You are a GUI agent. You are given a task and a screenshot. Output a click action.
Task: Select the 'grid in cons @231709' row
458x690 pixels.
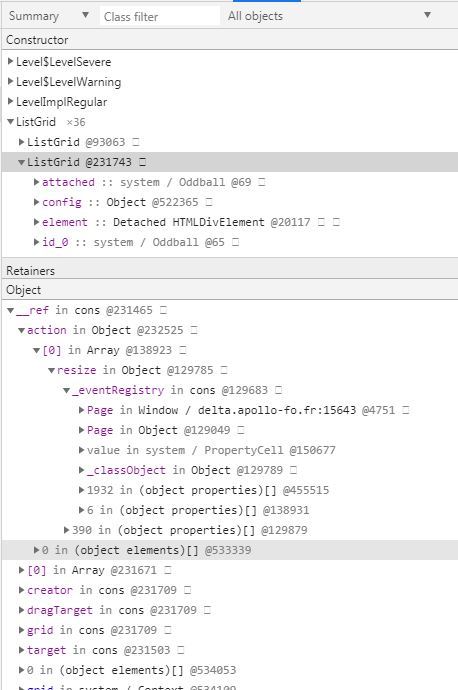pyautogui.click(x=230, y=630)
